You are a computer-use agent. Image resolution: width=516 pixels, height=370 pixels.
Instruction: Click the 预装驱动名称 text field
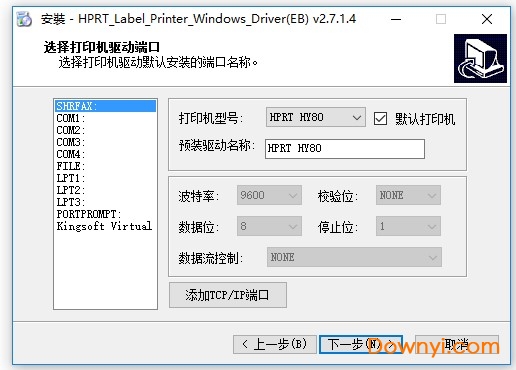(345, 149)
